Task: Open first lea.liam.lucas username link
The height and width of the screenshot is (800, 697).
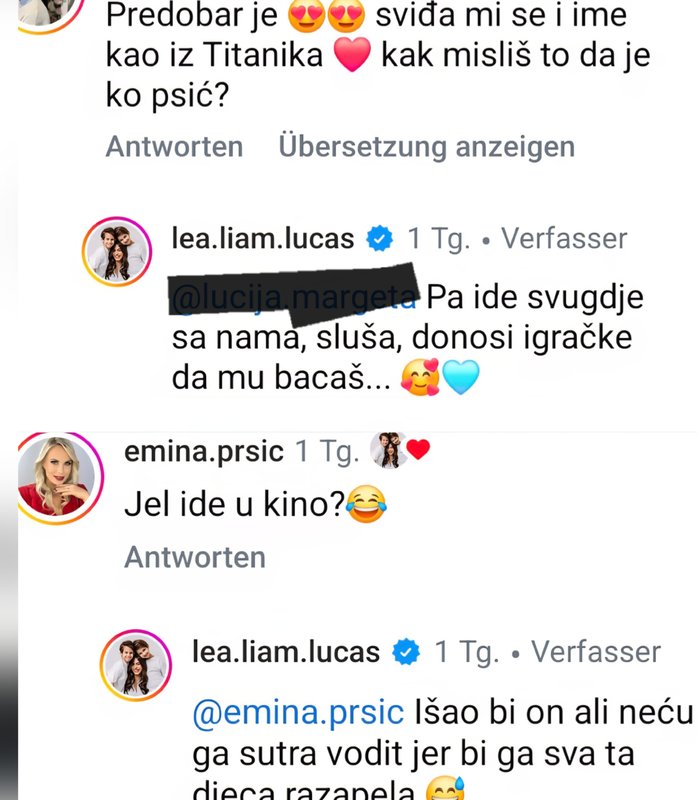Action: tap(263, 238)
